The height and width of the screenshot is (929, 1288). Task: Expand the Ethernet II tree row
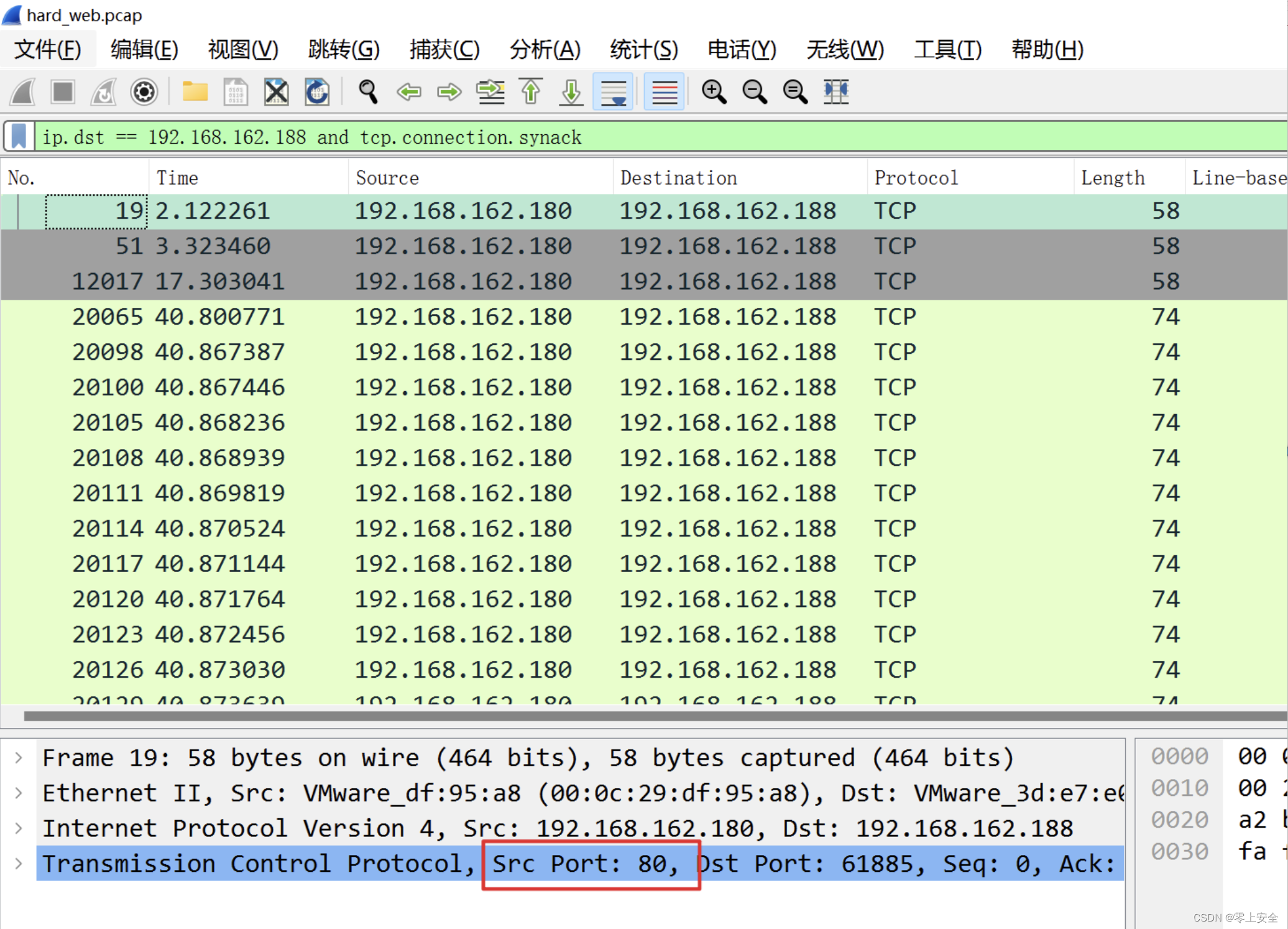(19, 793)
